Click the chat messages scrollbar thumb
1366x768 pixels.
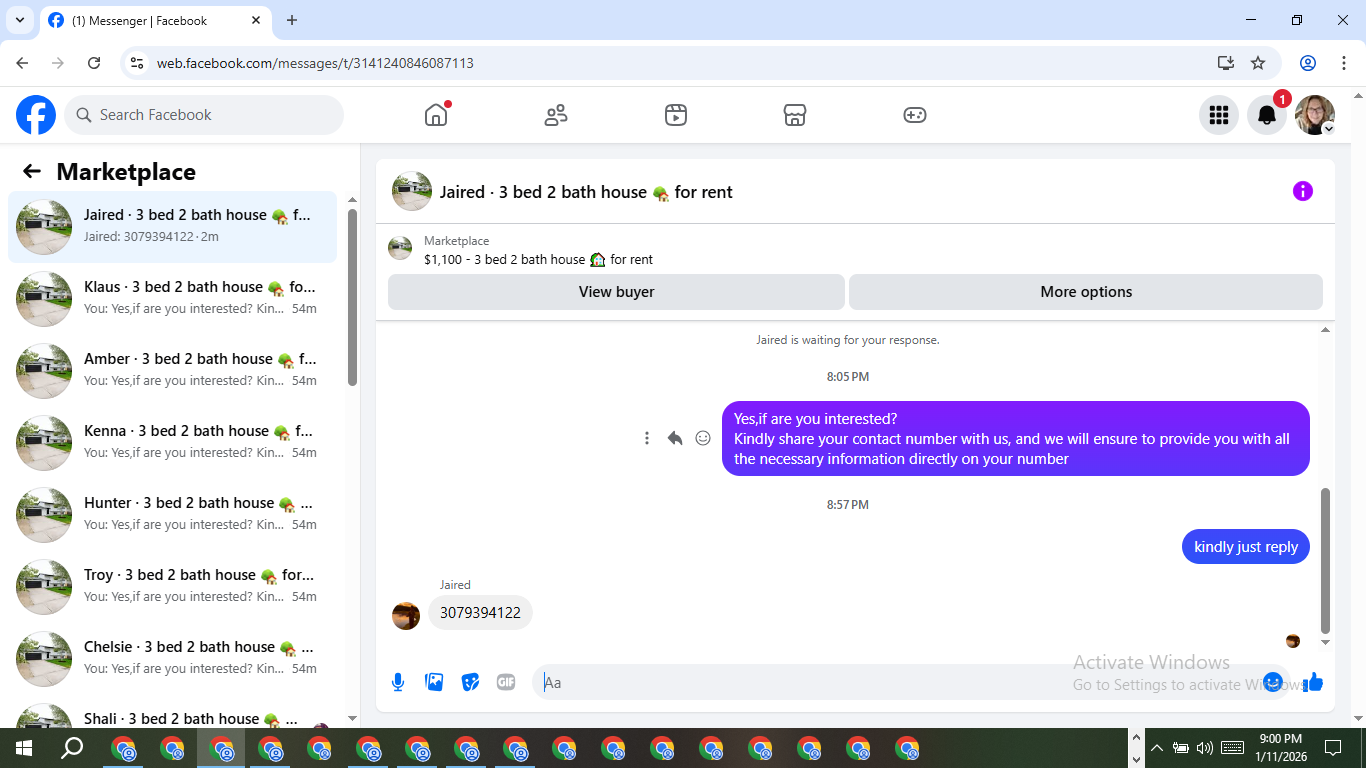tap(1326, 561)
